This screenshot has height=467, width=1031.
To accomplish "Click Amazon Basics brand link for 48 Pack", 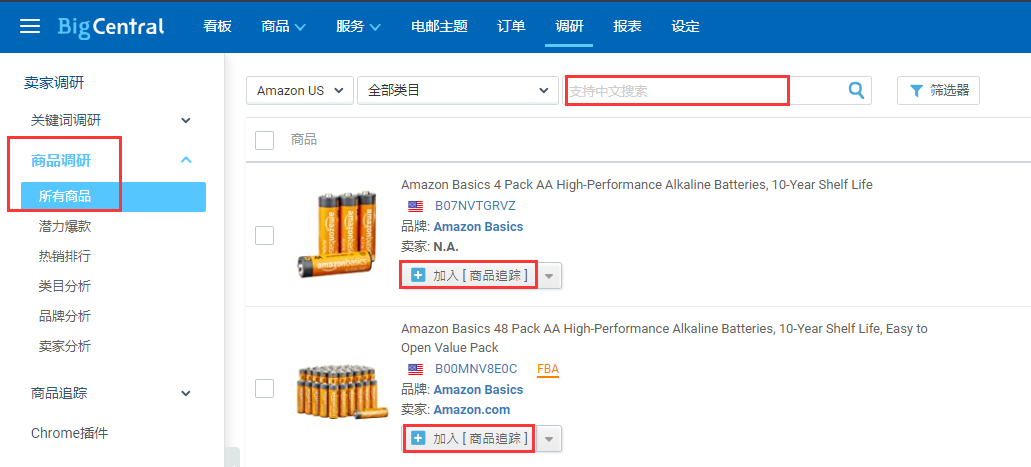I will click(x=478, y=389).
